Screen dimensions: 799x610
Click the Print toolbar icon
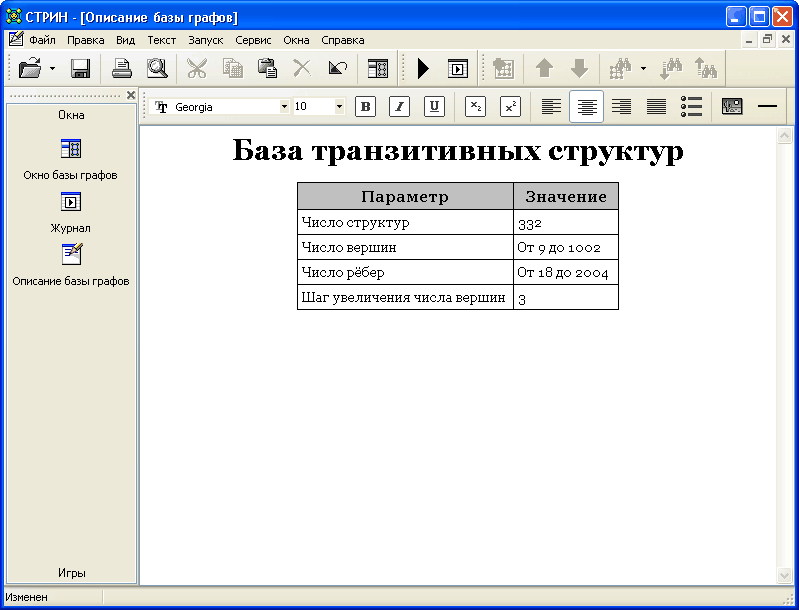coord(122,68)
